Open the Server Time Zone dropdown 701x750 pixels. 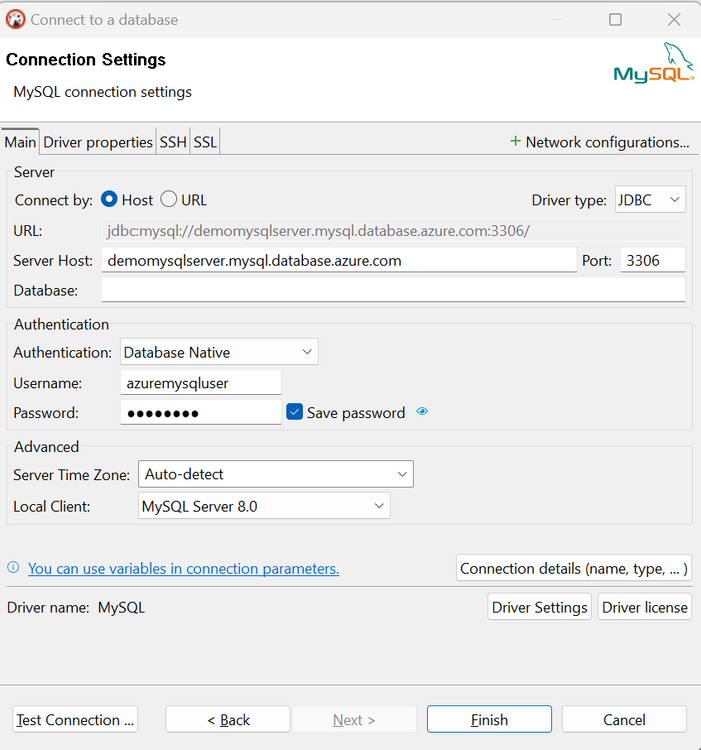(275, 474)
